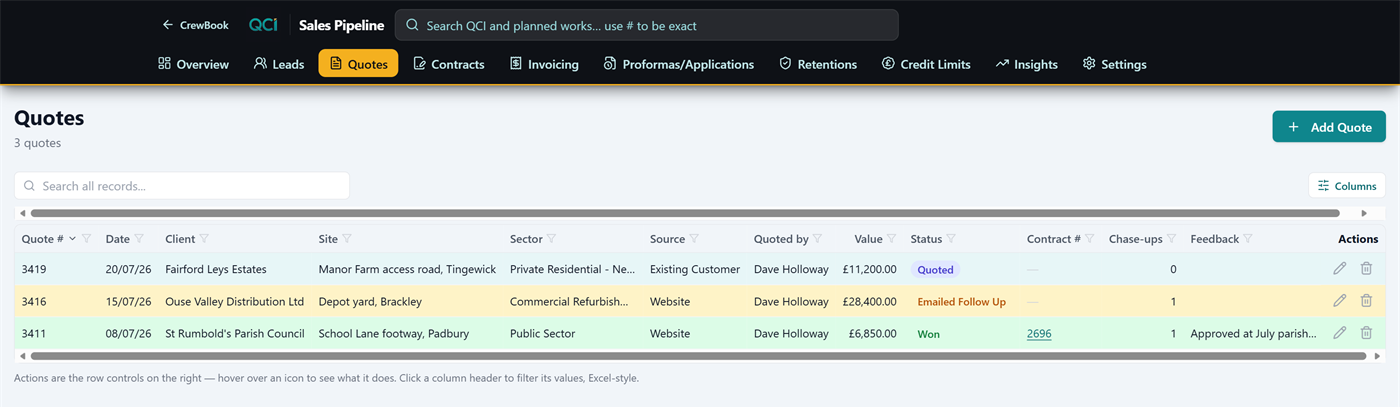1400x407 pixels.
Task: Click the Sales Pipeline title
Action: click(x=341, y=25)
